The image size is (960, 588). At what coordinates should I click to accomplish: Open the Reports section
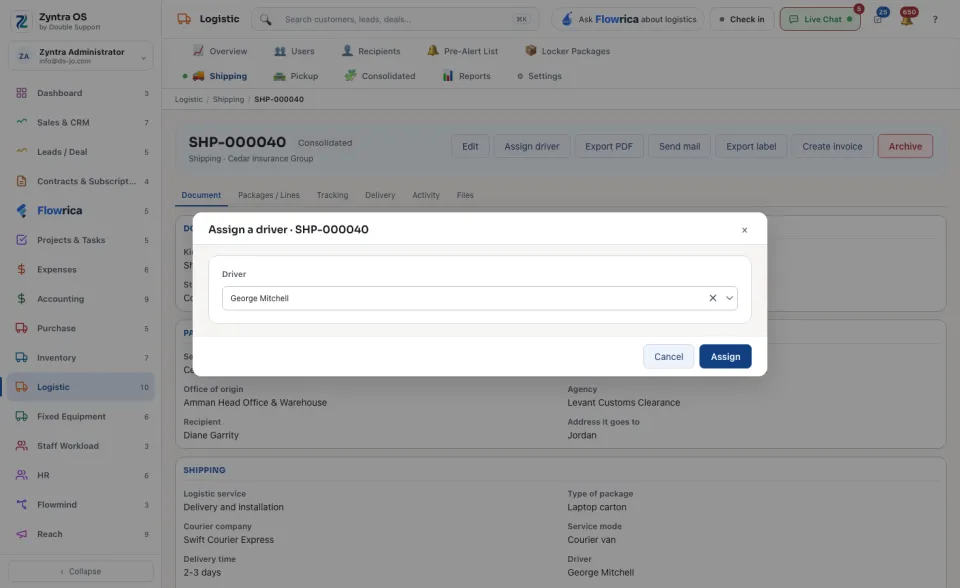[467, 76]
